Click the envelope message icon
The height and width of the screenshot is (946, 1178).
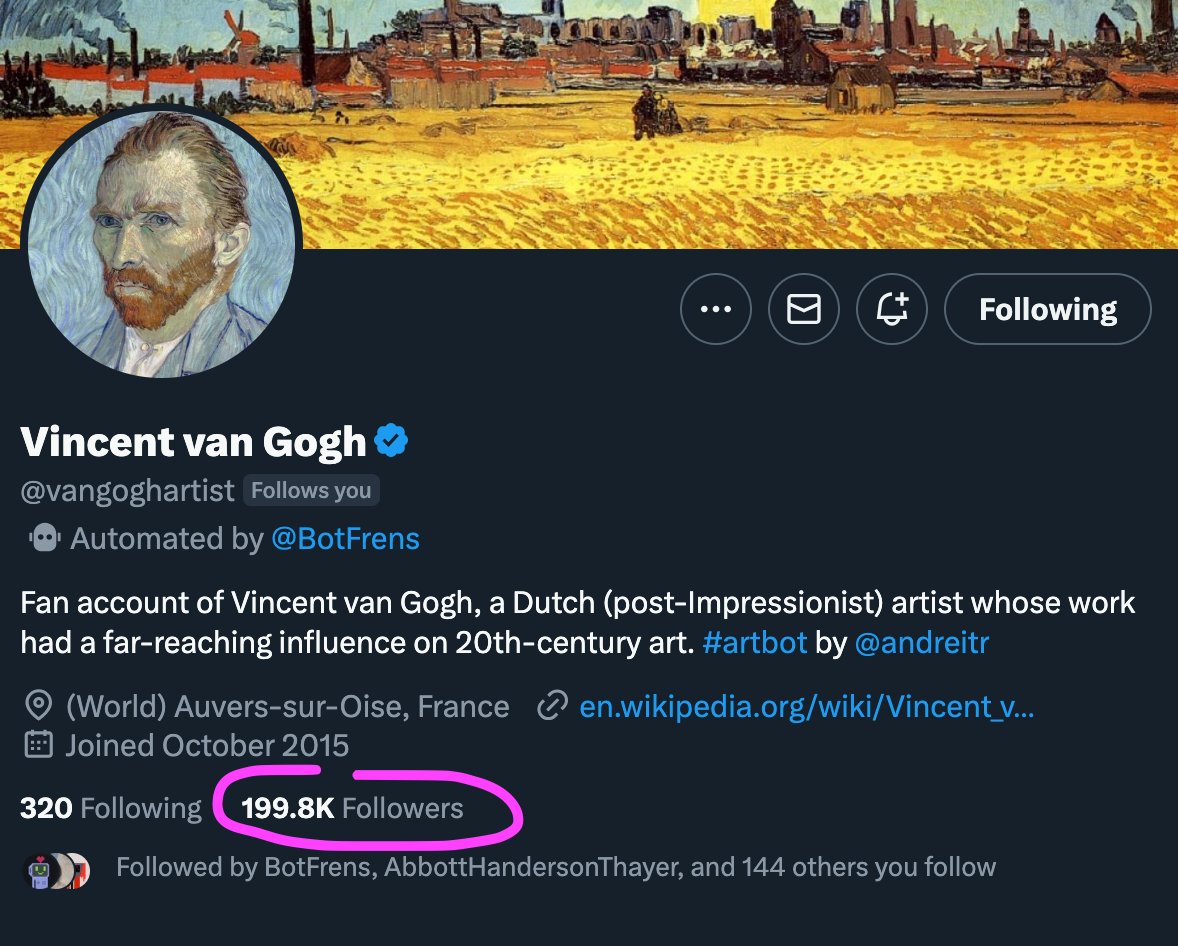[803, 309]
